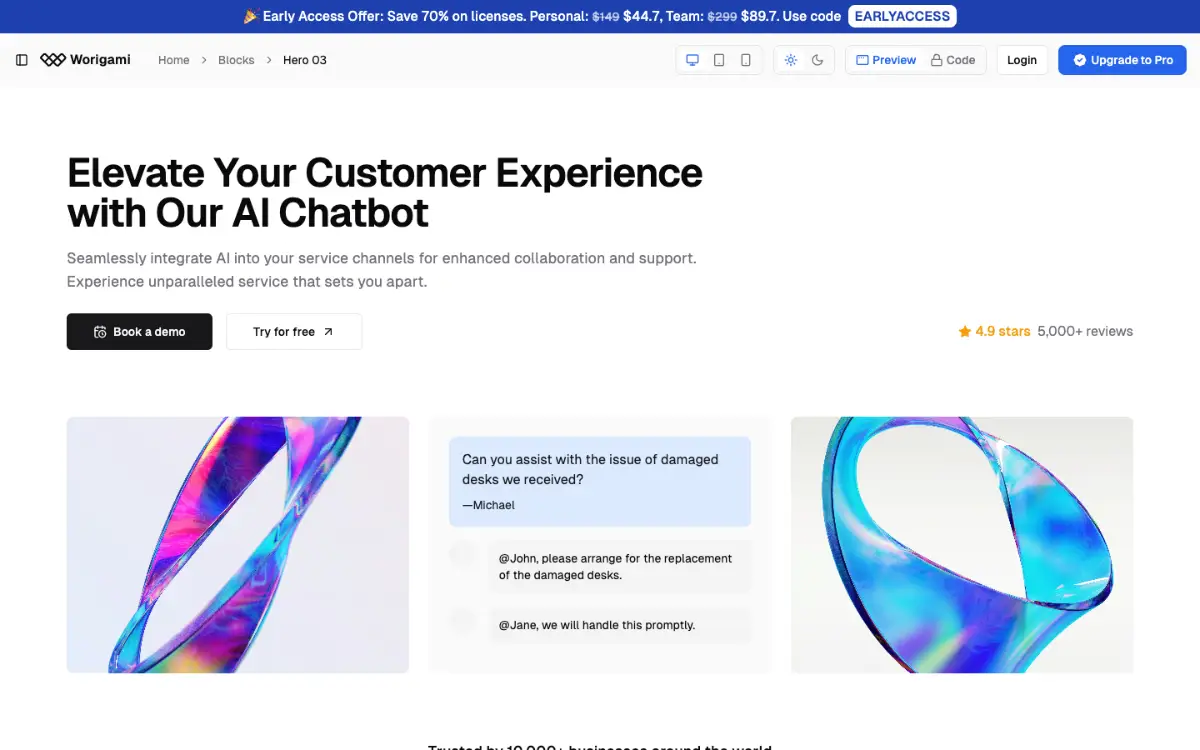Image resolution: width=1200 pixels, height=750 pixels.
Task: Click the Worigami logo
Action: click(85, 60)
